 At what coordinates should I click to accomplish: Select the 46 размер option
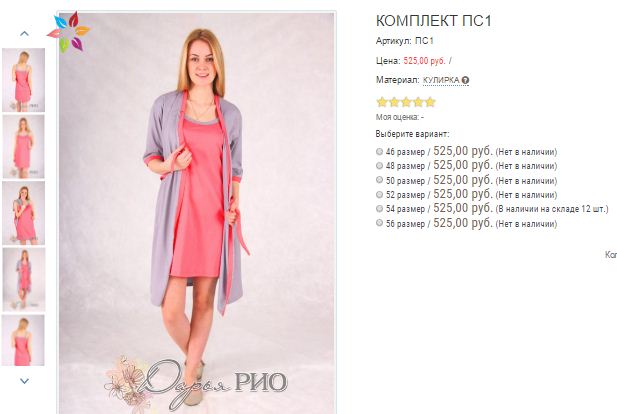(379, 152)
